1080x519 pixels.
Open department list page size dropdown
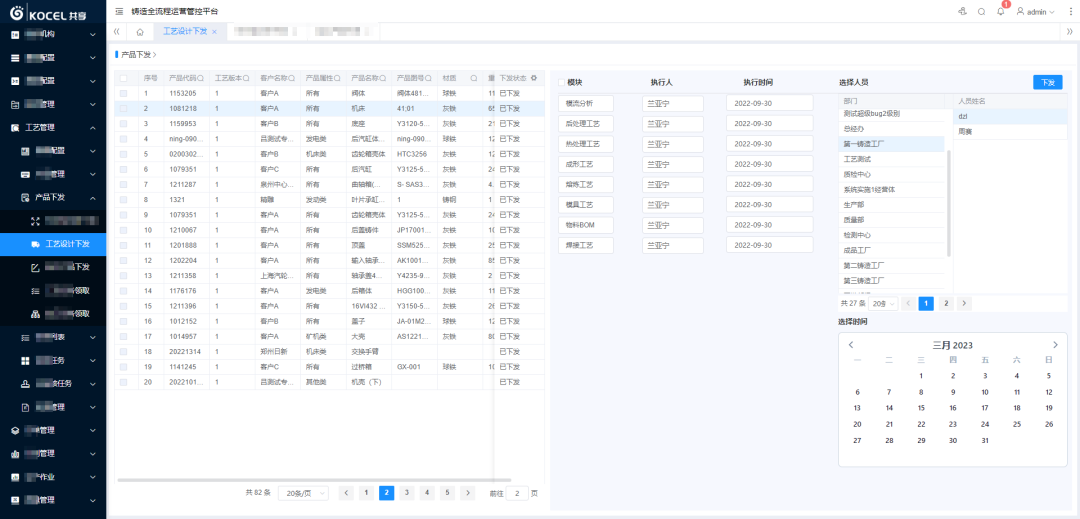[x=883, y=303]
